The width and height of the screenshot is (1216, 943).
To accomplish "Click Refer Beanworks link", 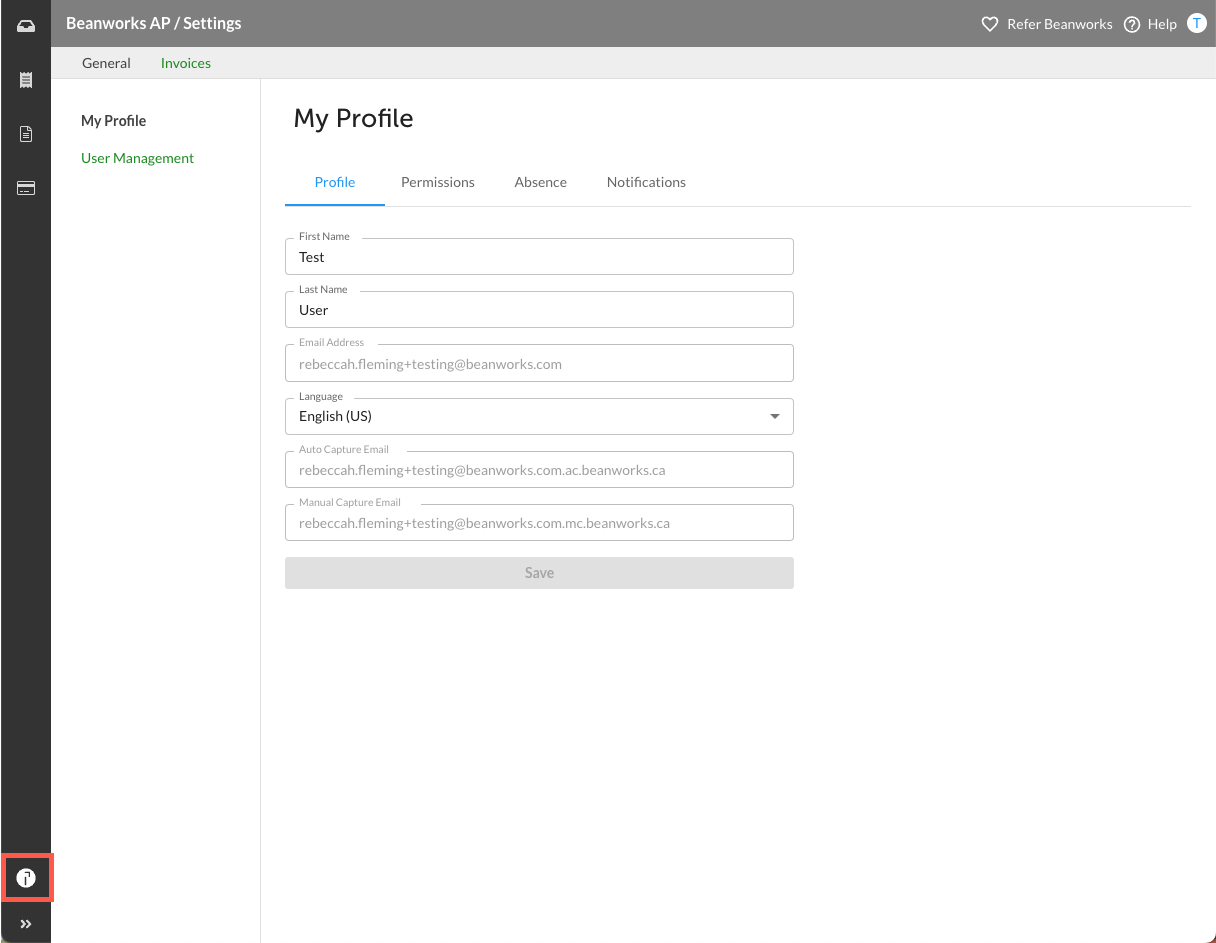I will 1059,24.
